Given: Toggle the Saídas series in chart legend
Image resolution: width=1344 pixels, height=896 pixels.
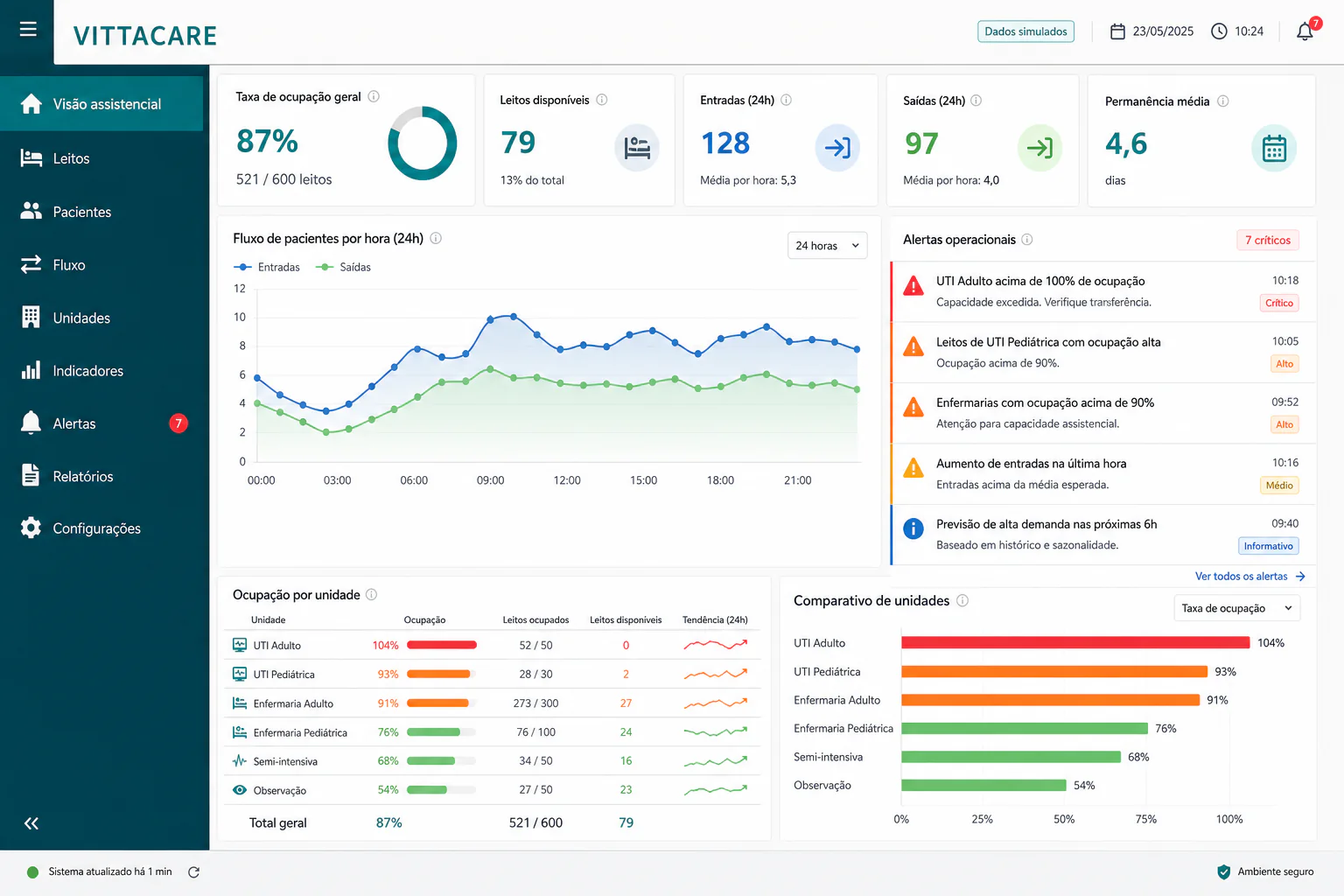Looking at the screenshot, I should tap(343, 267).
